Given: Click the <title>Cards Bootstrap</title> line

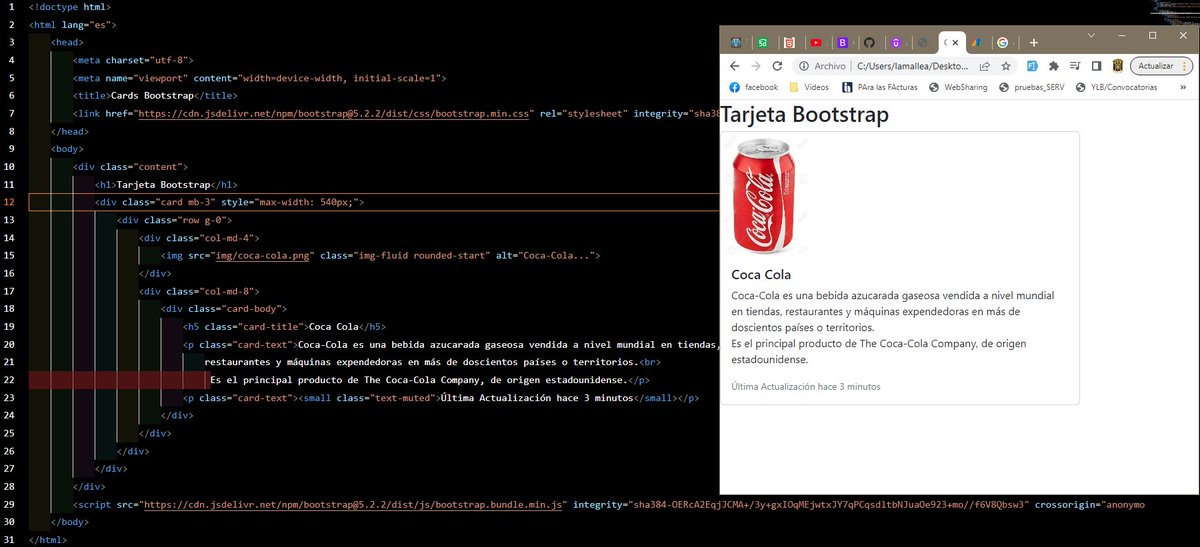Looking at the screenshot, I should coord(155,96).
